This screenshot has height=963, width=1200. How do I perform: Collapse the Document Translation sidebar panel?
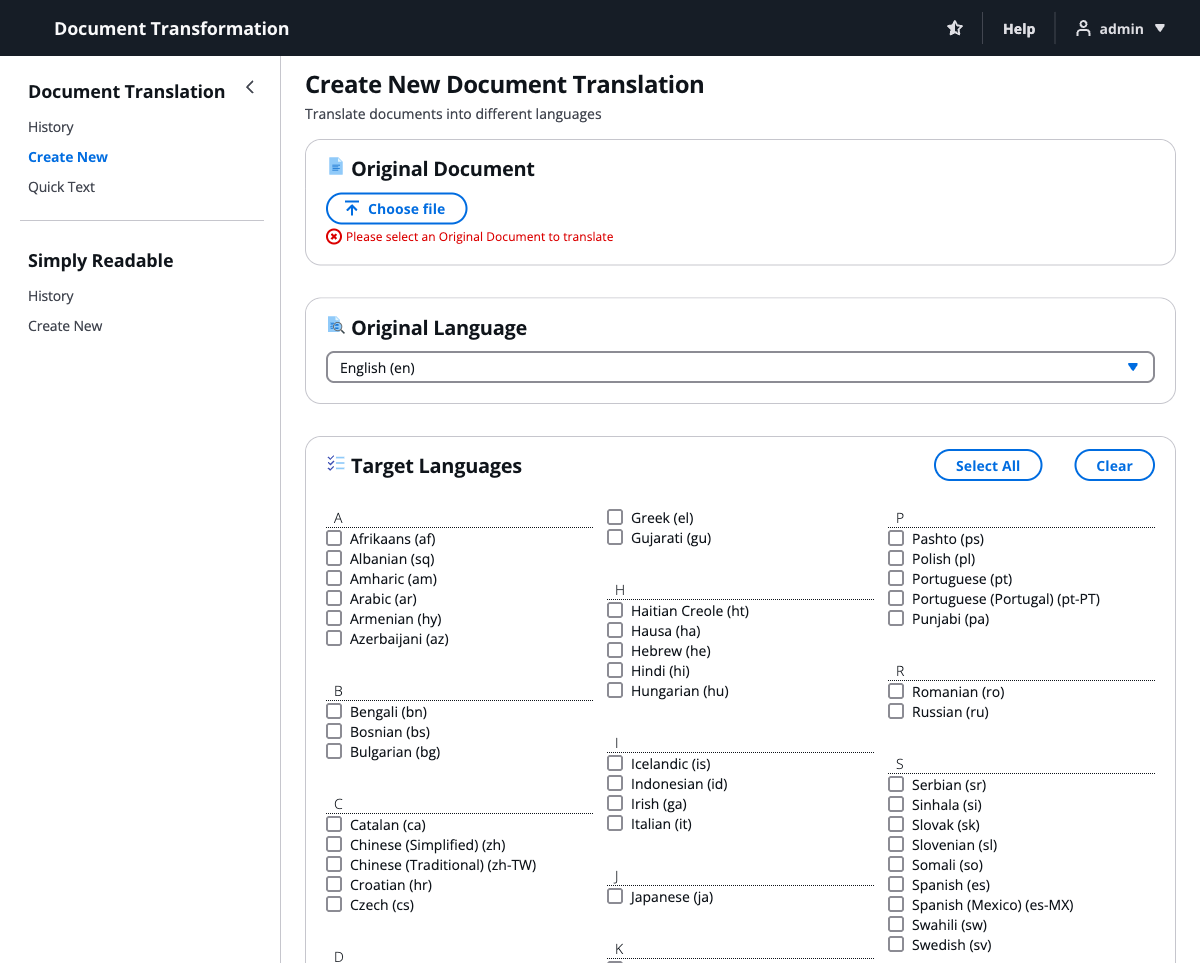pos(249,87)
